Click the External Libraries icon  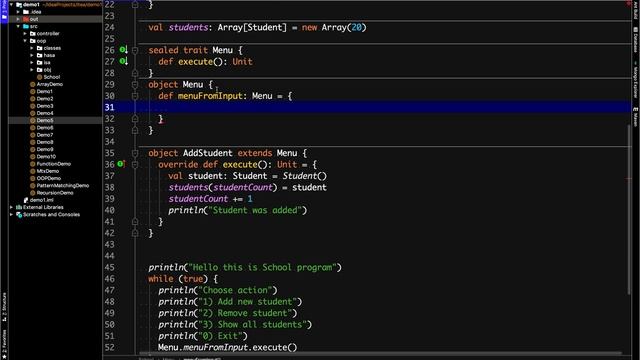tap(19, 207)
